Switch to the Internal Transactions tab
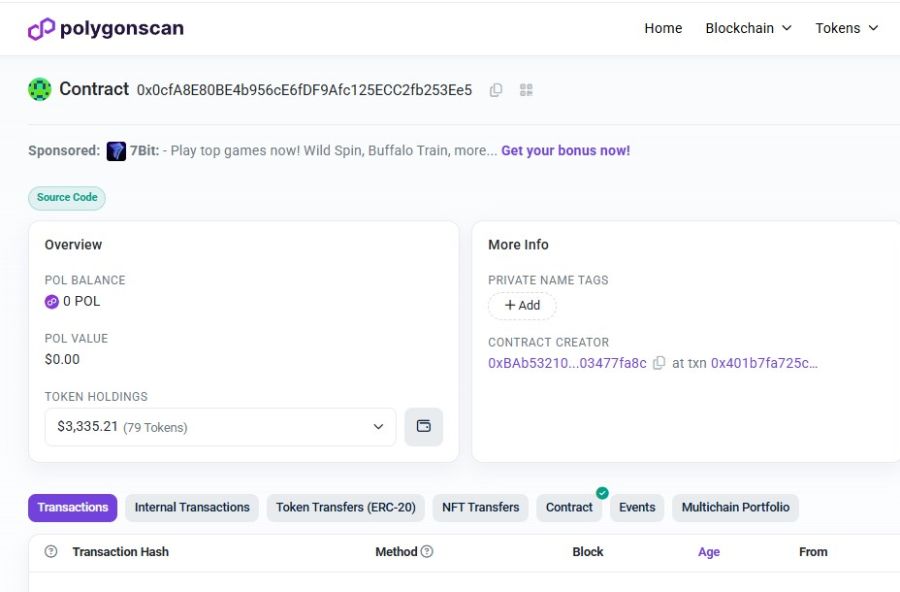Viewport: 900px width, 592px height. [x=192, y=508]
